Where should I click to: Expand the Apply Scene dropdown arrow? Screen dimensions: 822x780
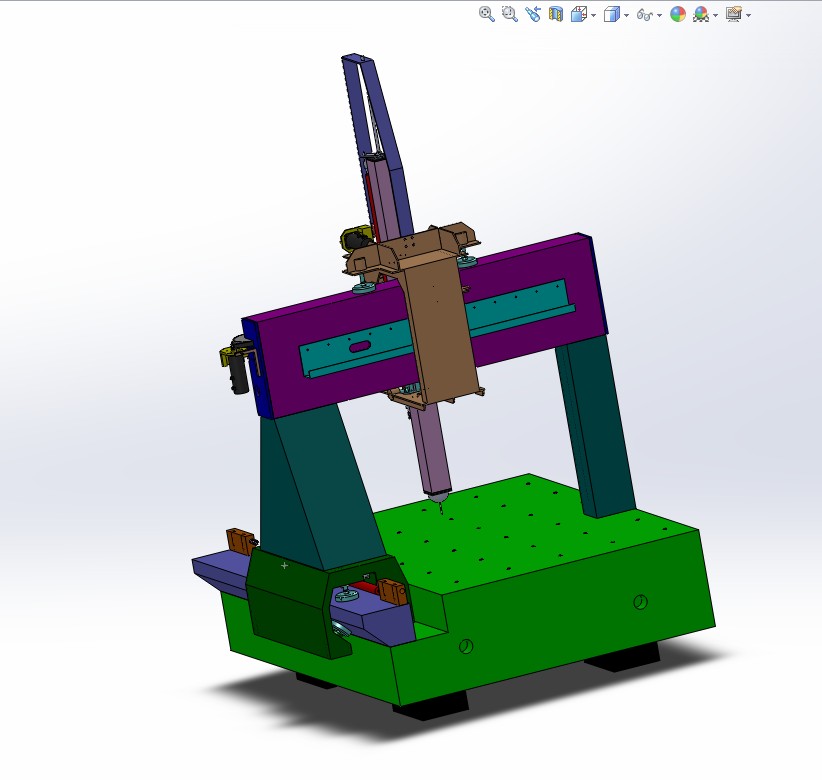(716, 16)
